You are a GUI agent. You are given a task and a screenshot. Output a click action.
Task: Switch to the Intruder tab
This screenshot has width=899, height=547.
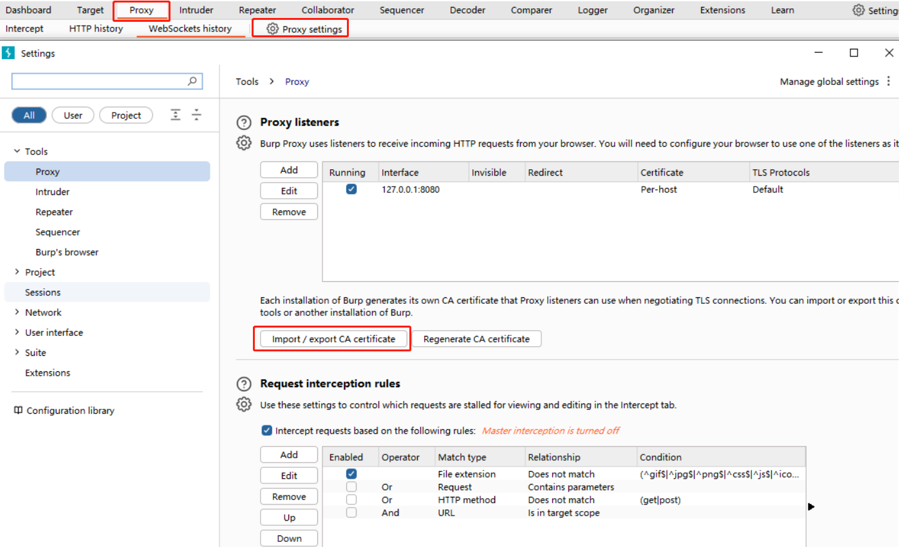click(196, 10)
